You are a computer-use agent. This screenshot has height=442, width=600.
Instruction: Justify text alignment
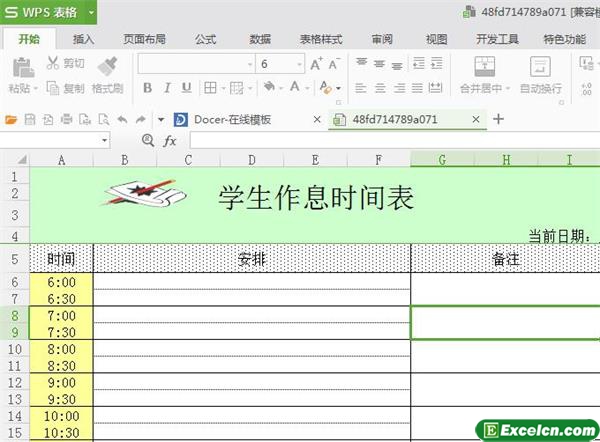coord(417,88)
